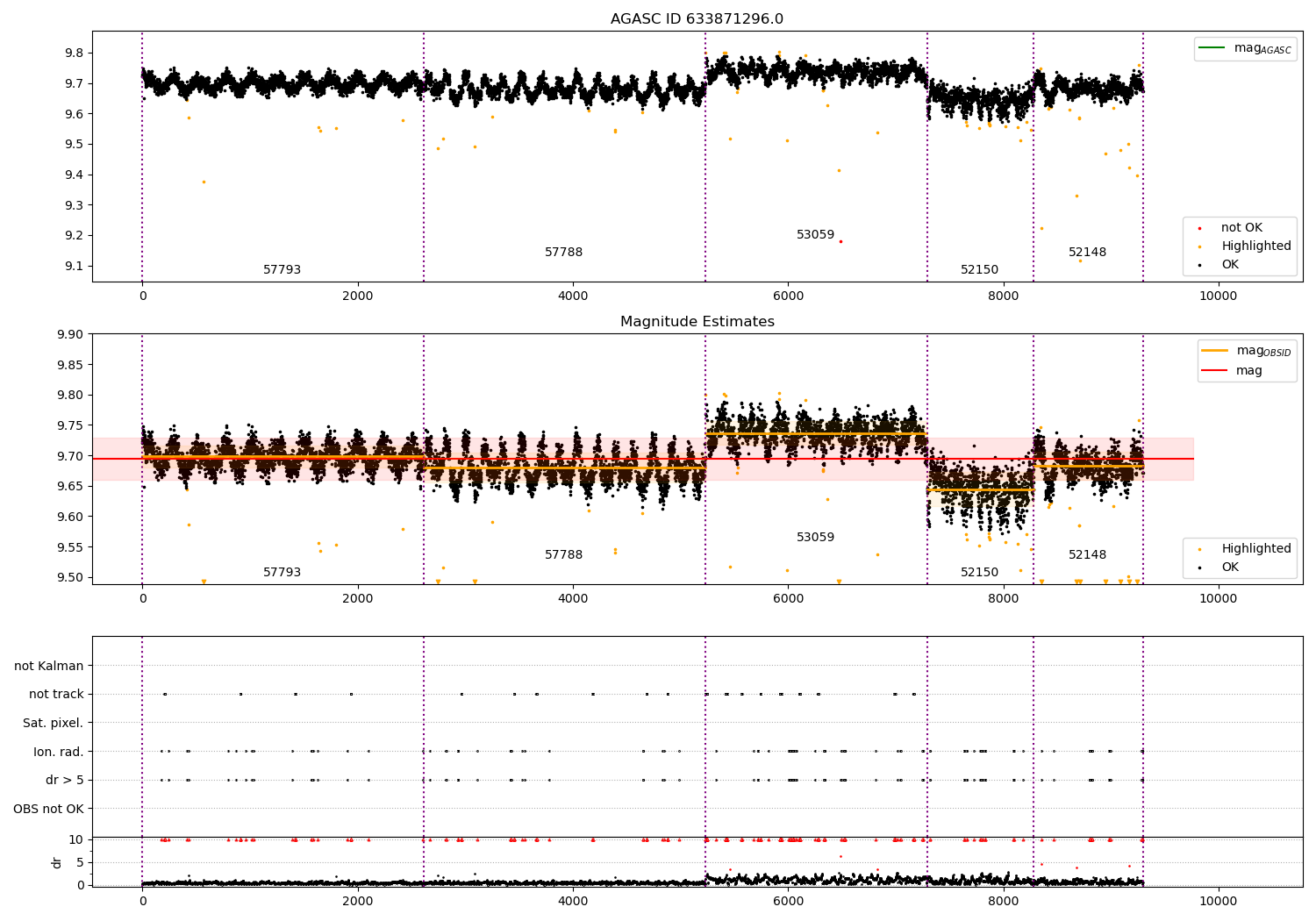
Task: Click the 10000 x-tick under bottom plot
Action: pyautogui.click(x=1218, y=902)
